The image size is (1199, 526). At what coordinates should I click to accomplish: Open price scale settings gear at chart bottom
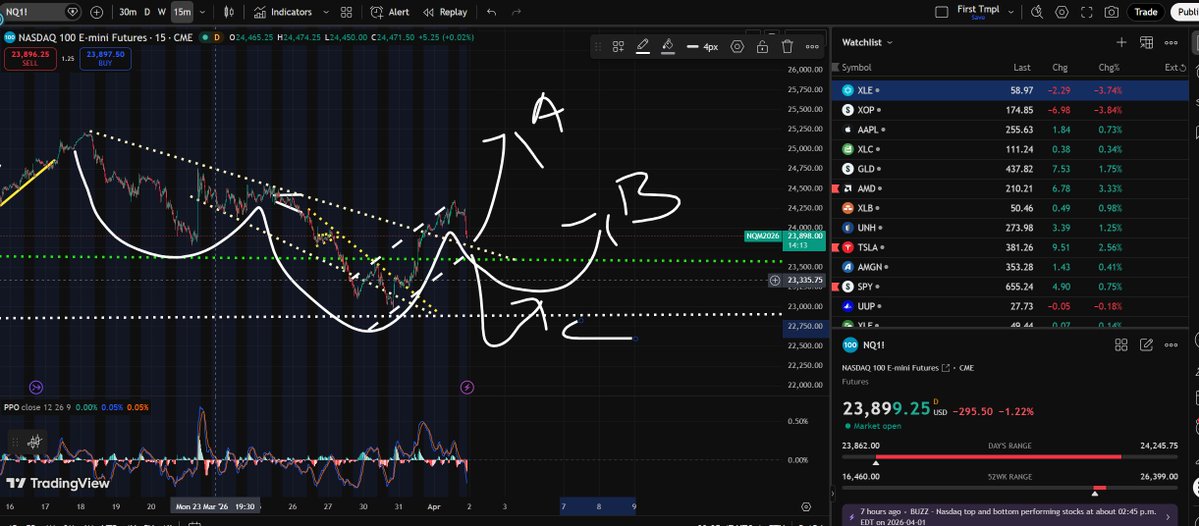tap(806, 507)
